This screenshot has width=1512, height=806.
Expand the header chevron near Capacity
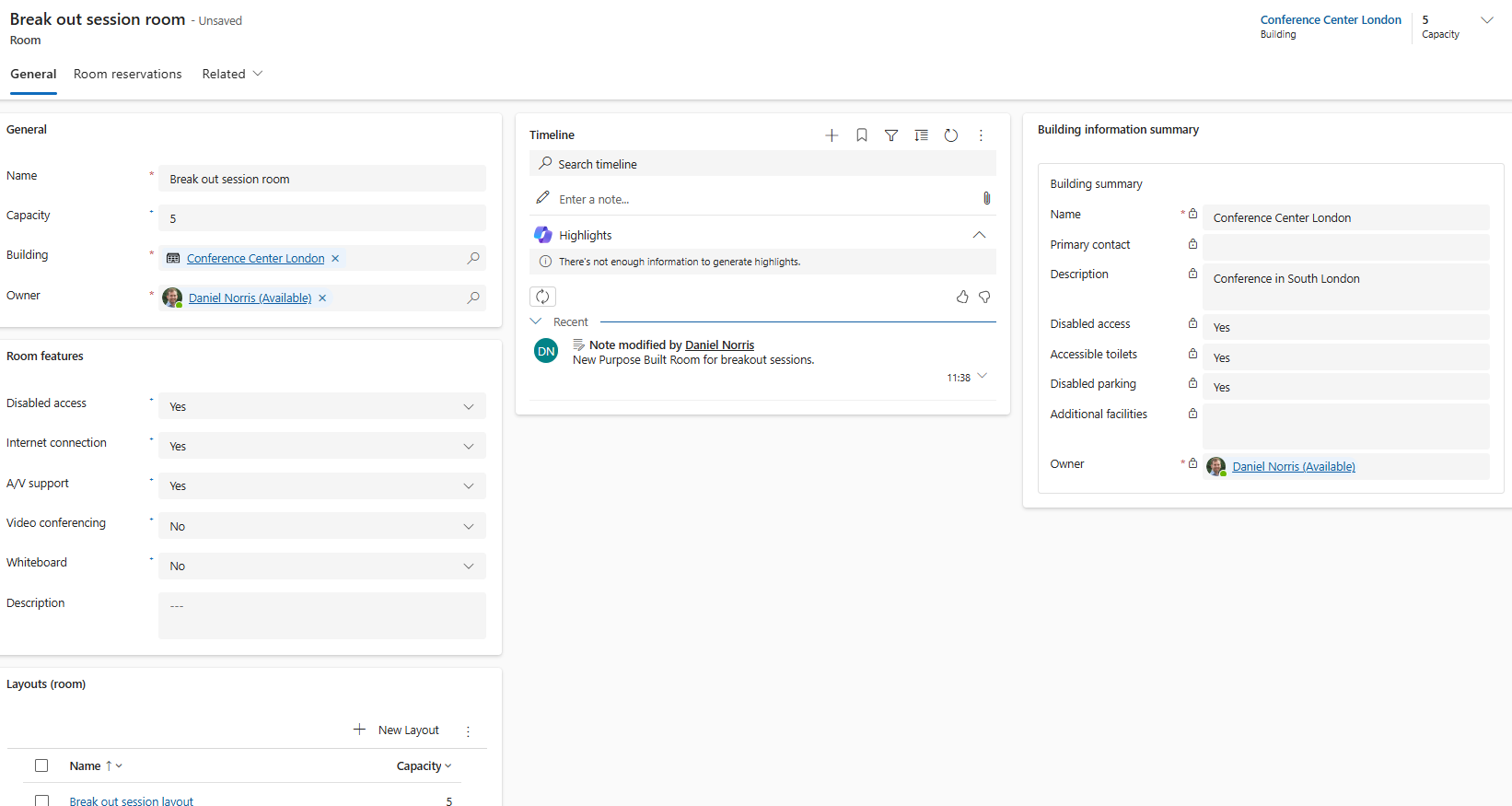tap(1487, 20)
